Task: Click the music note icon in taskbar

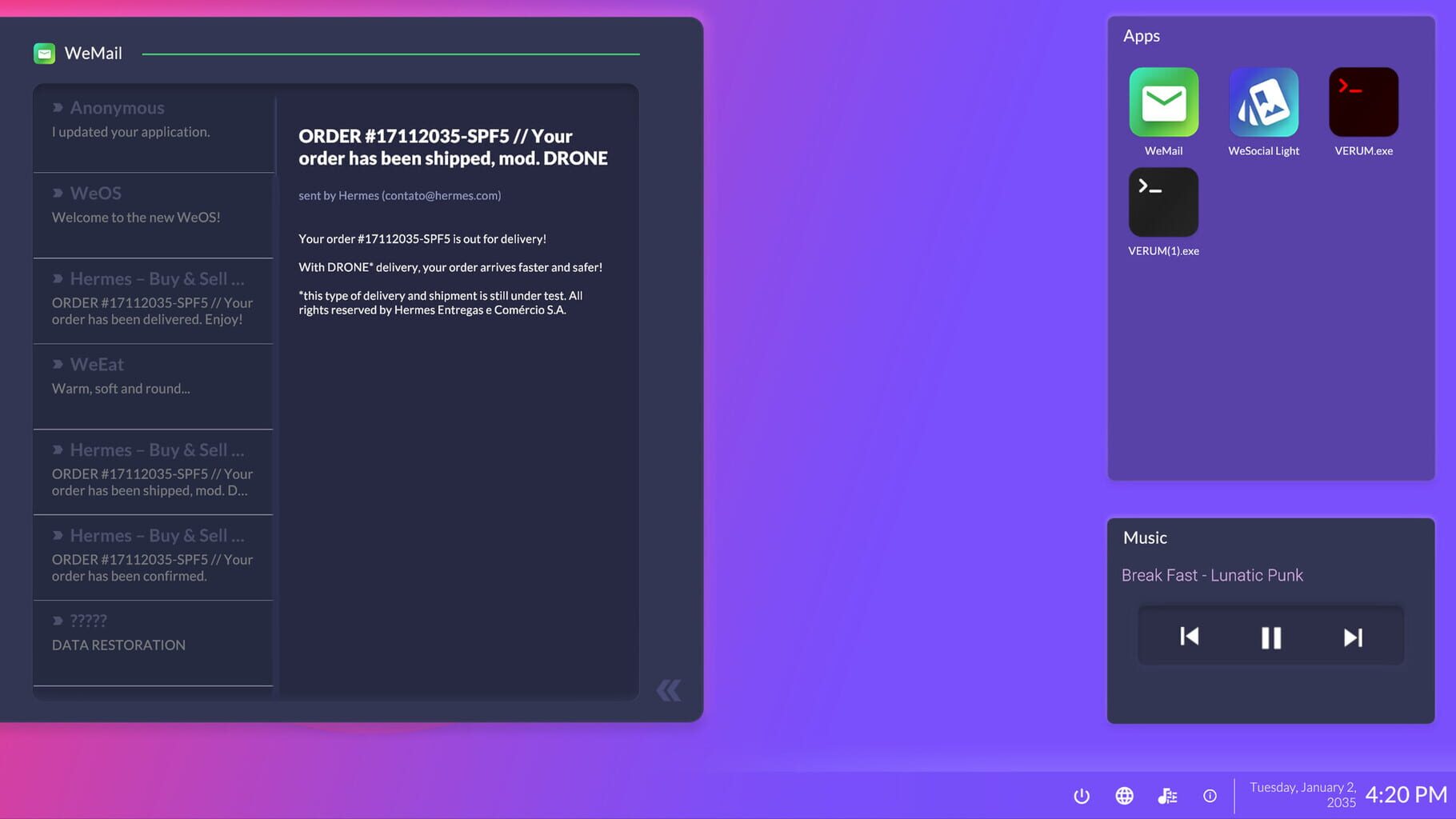Action: 1167,796
